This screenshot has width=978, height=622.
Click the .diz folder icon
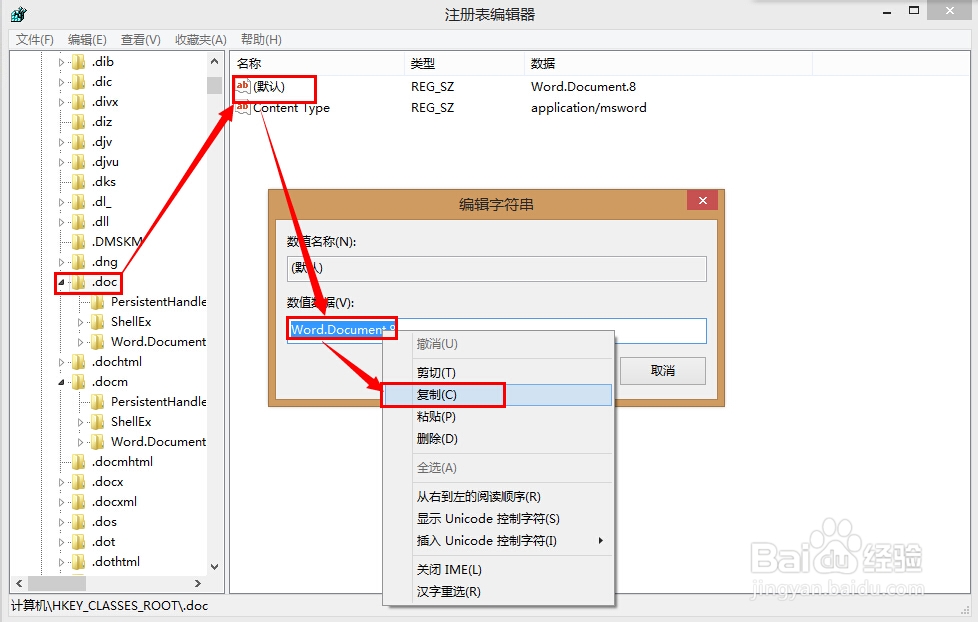click(79, 122)
